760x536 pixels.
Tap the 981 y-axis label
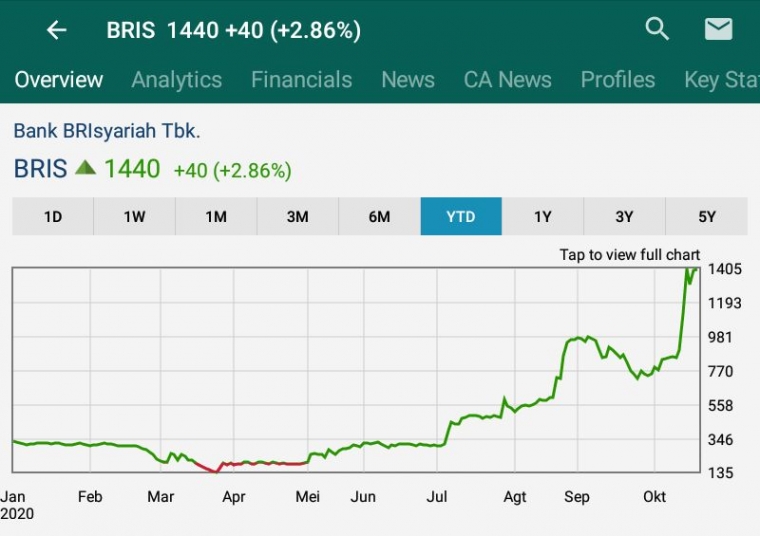pyautogui.click(x=720, y=337)
